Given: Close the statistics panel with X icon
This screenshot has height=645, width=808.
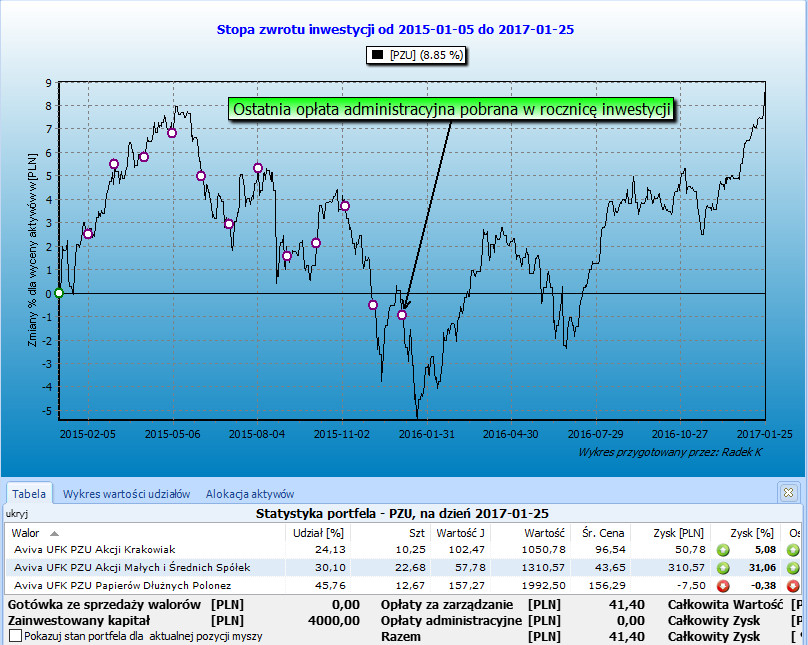Looking at the screenshot, I should (x=788, y=493).
